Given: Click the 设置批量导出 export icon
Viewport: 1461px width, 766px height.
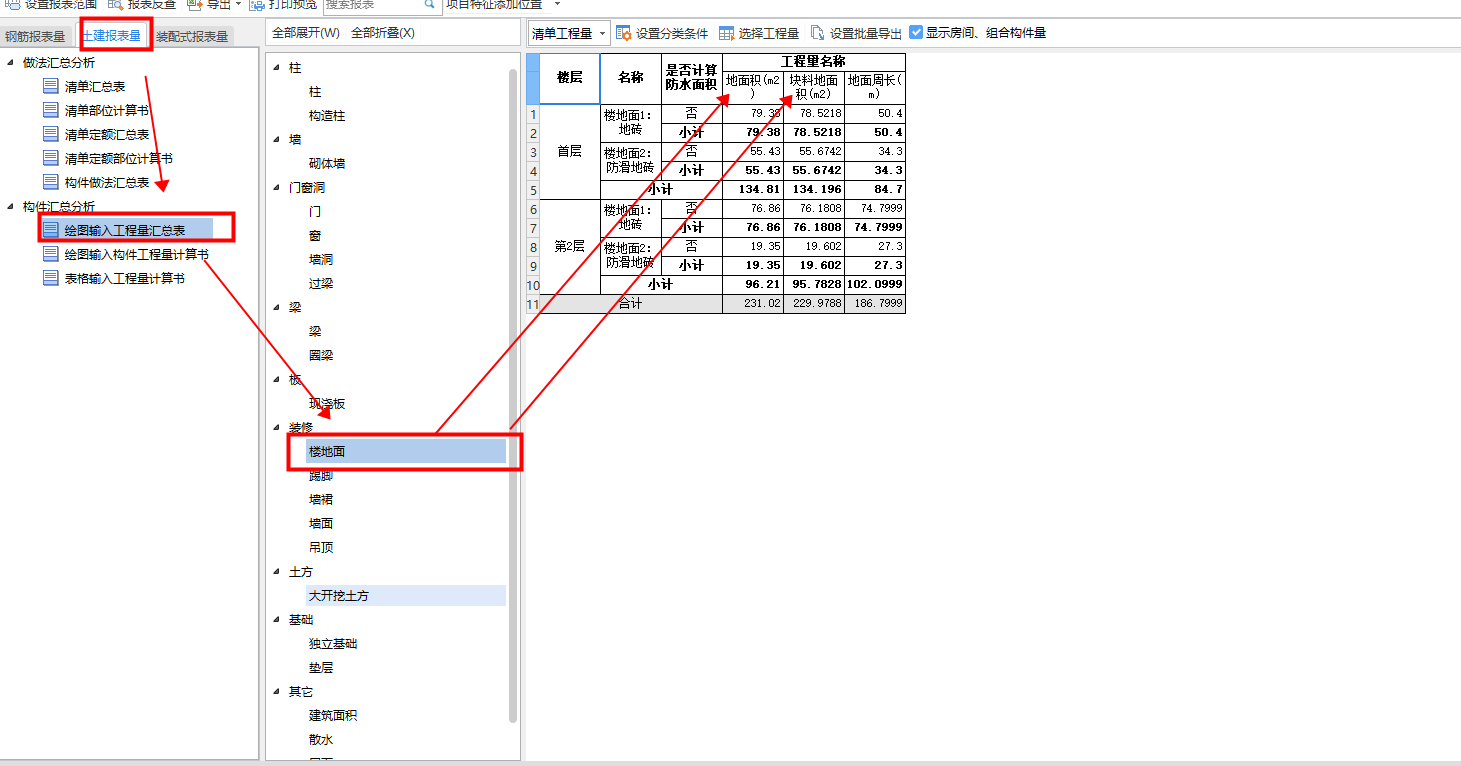Looking at the screenshot, I should [818, 33].
